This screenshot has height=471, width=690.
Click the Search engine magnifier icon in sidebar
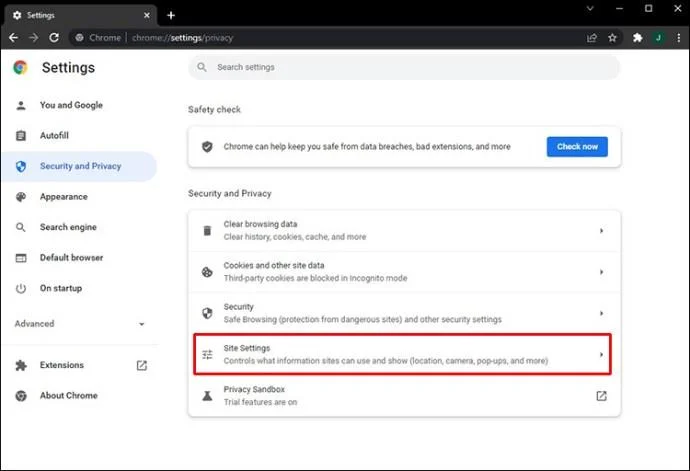point(21,227)
